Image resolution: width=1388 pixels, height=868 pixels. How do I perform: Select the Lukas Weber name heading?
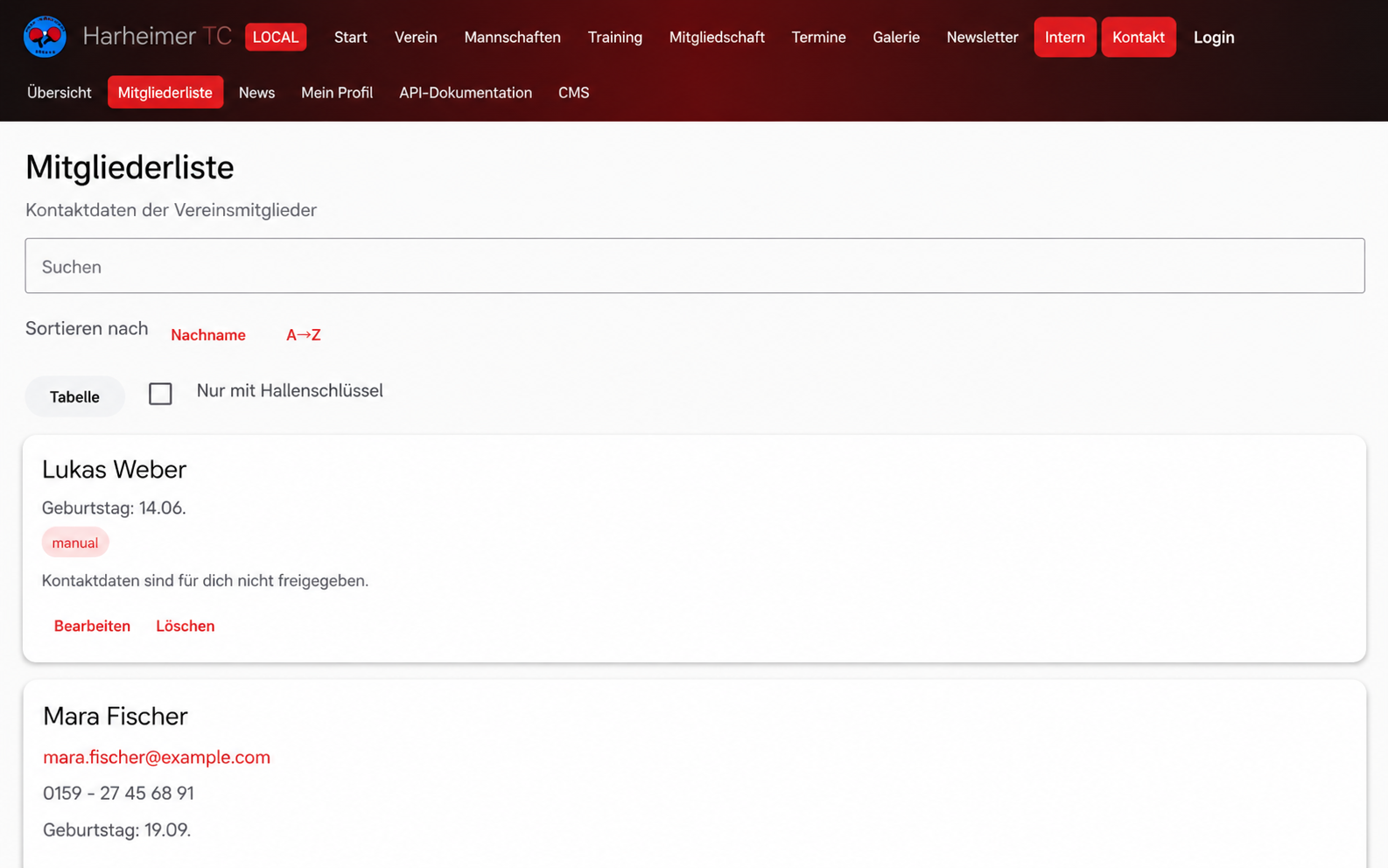tap(115, 470)
